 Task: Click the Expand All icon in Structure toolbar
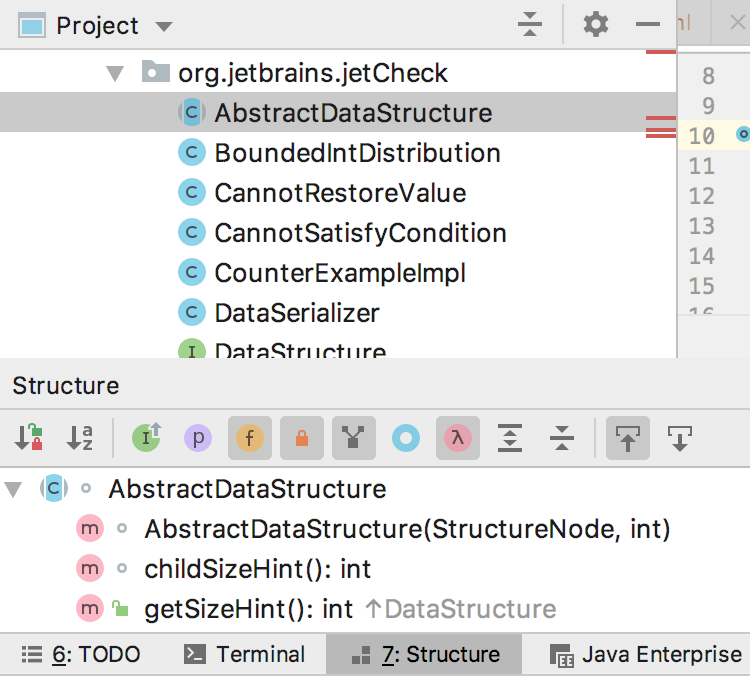click(510, 438)
